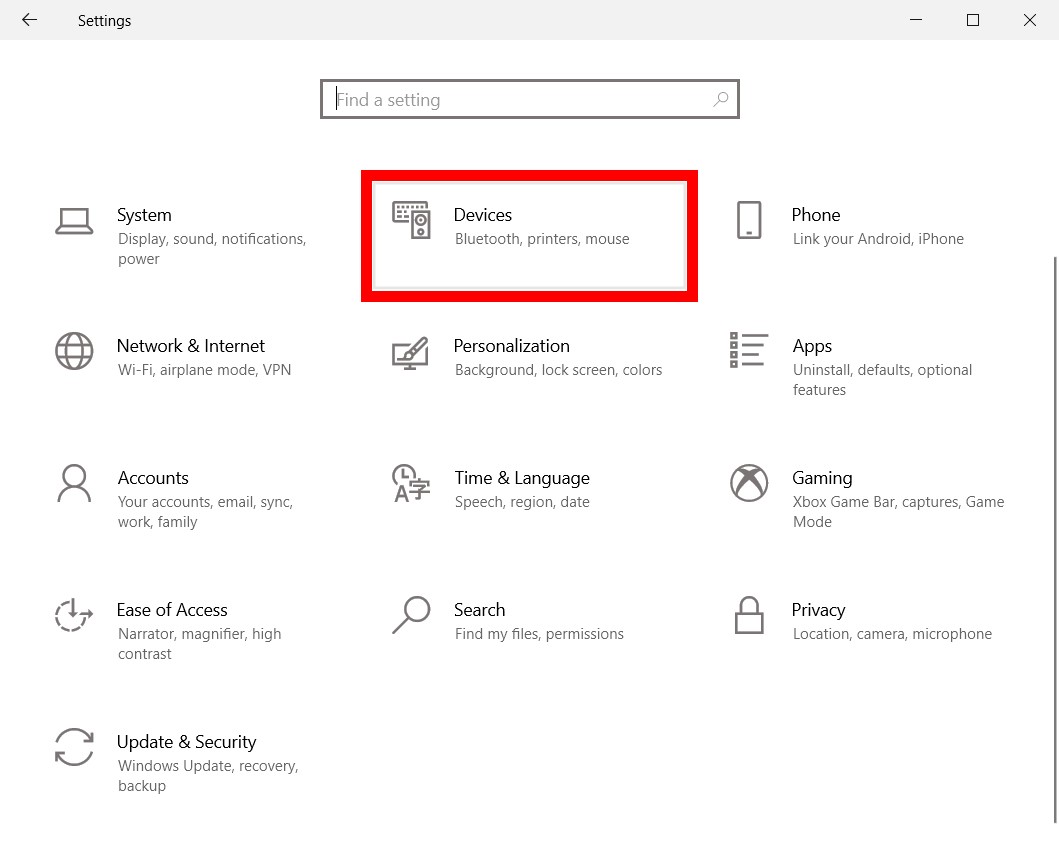Viewport: 1059px width, 843px height.
Task: Select the Network & Internet globe icon
Action: (x=74, y=351)
